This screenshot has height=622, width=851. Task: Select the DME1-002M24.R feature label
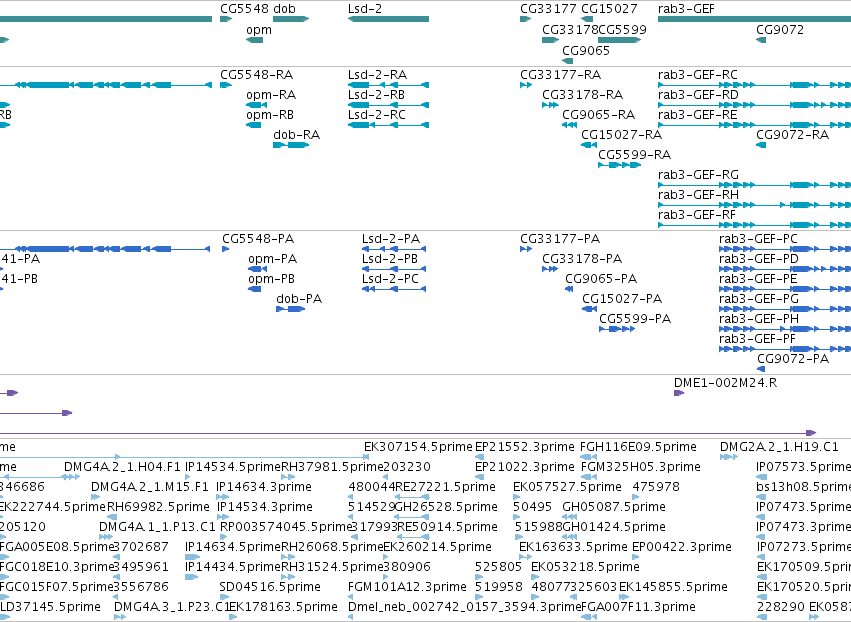tap(725, 383)
